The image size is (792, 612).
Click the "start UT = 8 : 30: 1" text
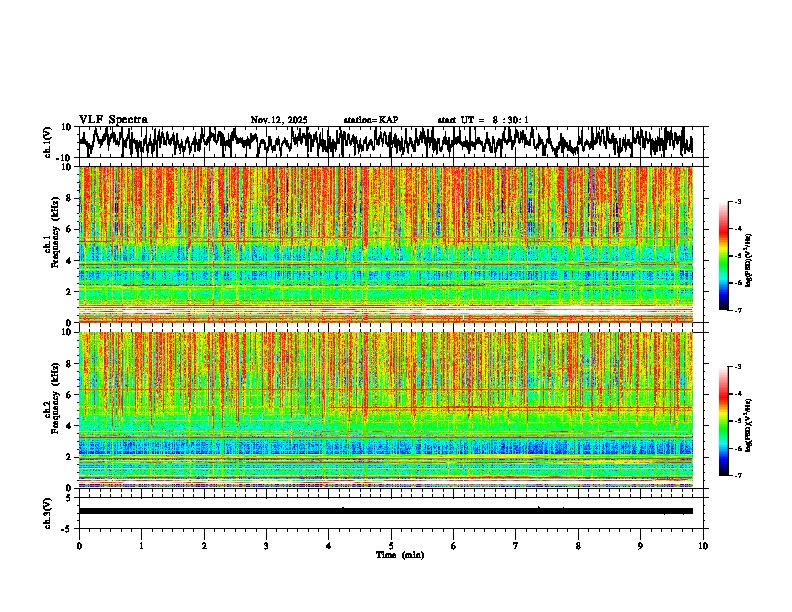(x=483, y=120)
